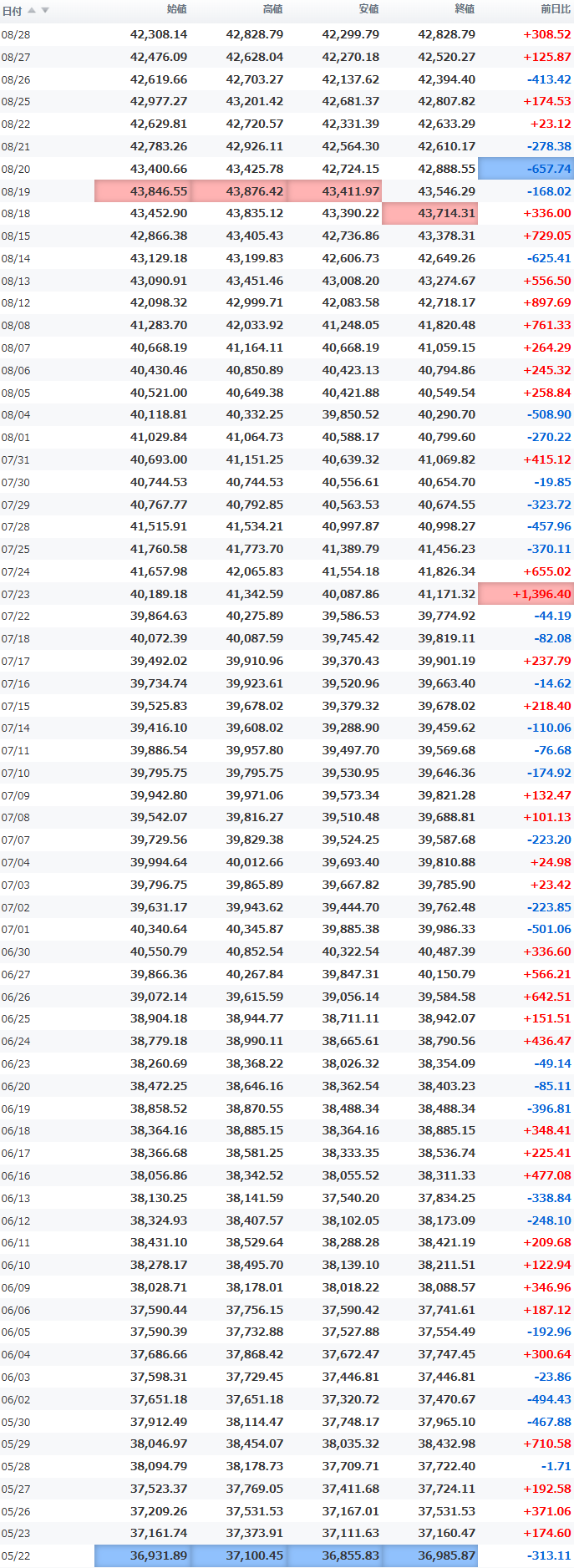Click the 終値 column header
Screen dimensions: 574x1568
(x=465, y=9)
